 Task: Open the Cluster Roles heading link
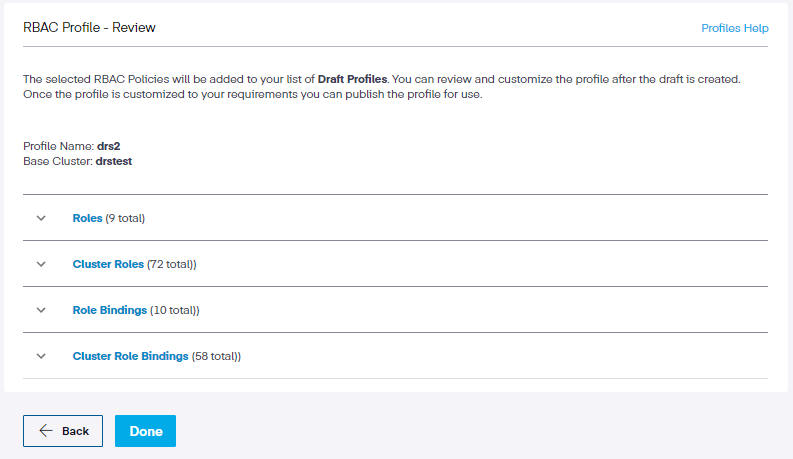(x=108, y=264)
